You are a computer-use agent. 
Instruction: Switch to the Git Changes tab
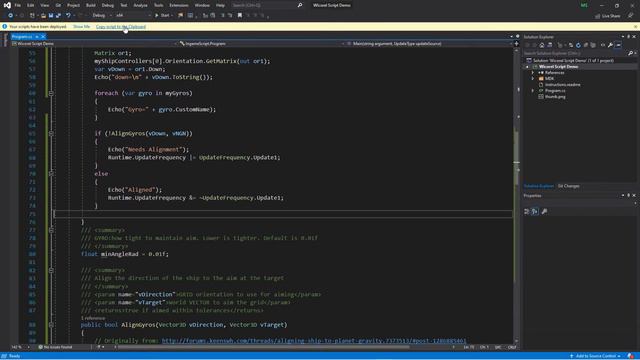569,186
